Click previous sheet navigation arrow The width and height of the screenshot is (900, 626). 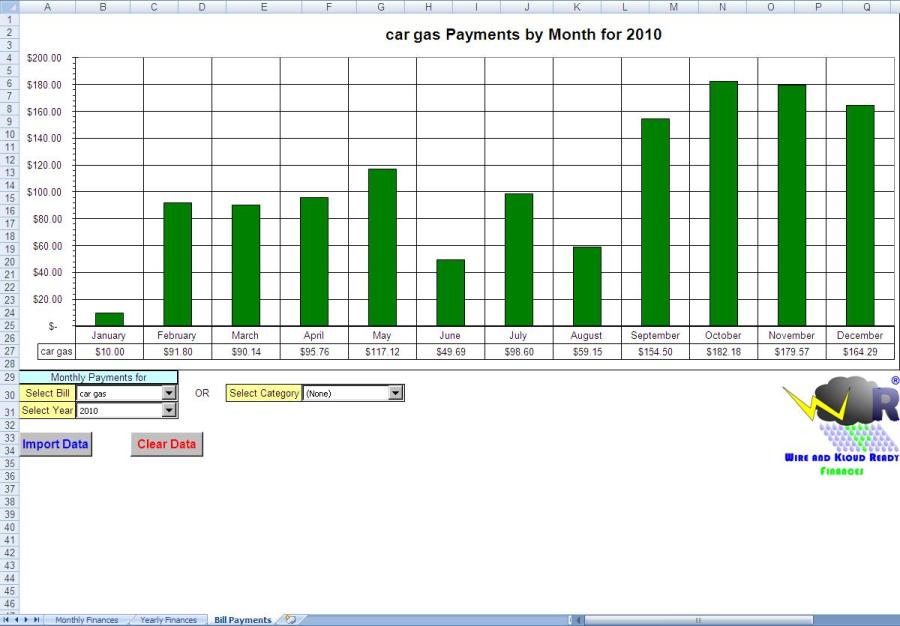coord(18,620)
